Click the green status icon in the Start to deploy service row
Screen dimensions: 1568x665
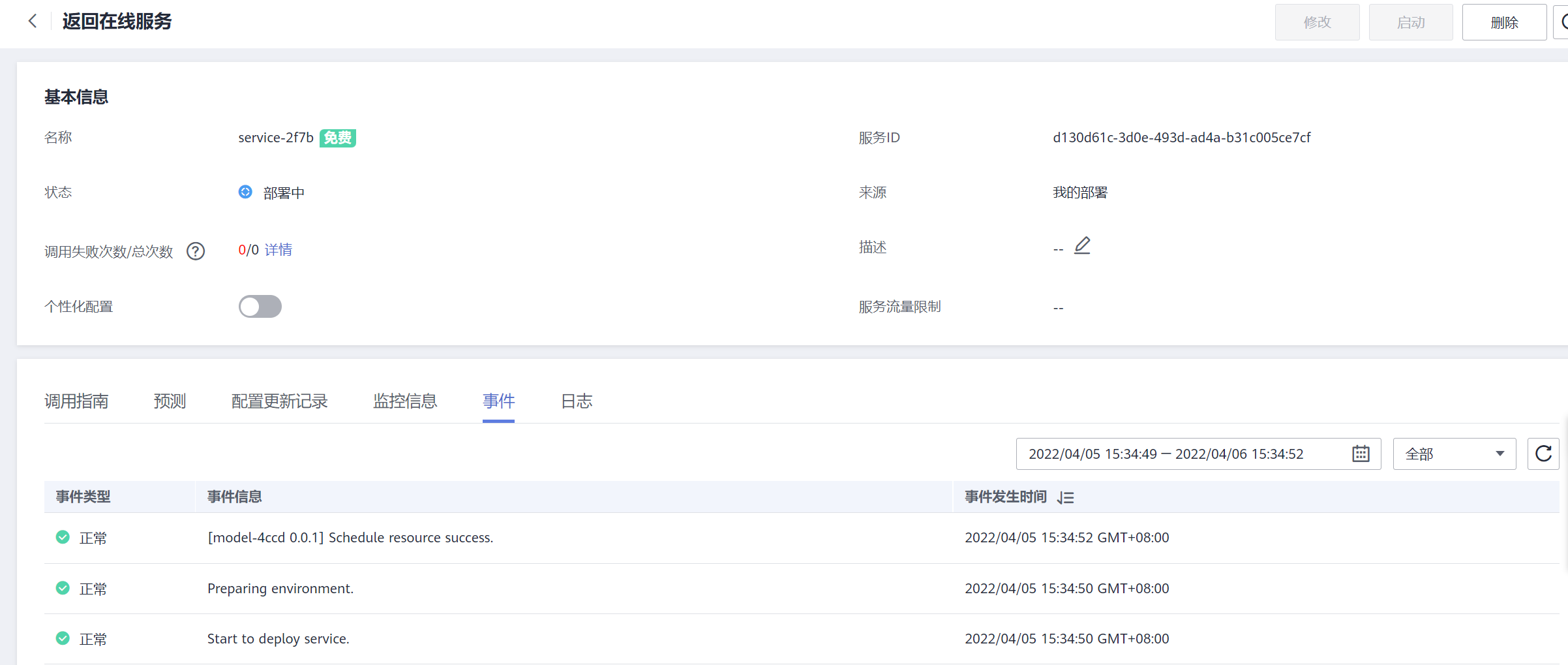click(63, 638)
